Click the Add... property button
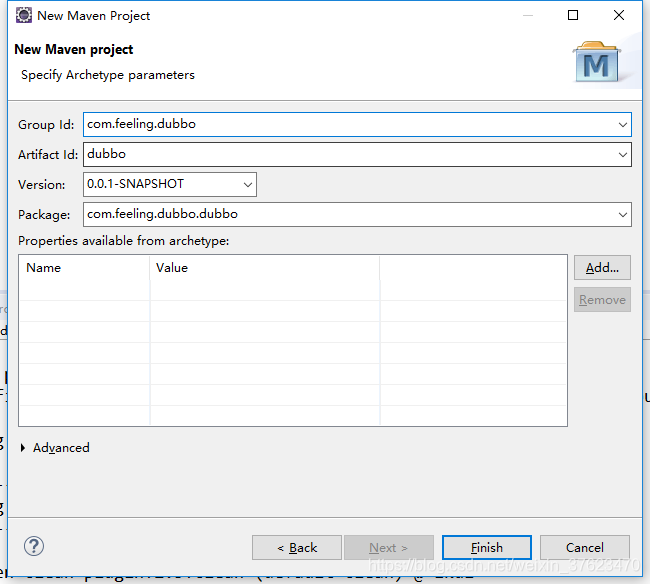Screen dimensions: 650x584 tap(602, 268)
